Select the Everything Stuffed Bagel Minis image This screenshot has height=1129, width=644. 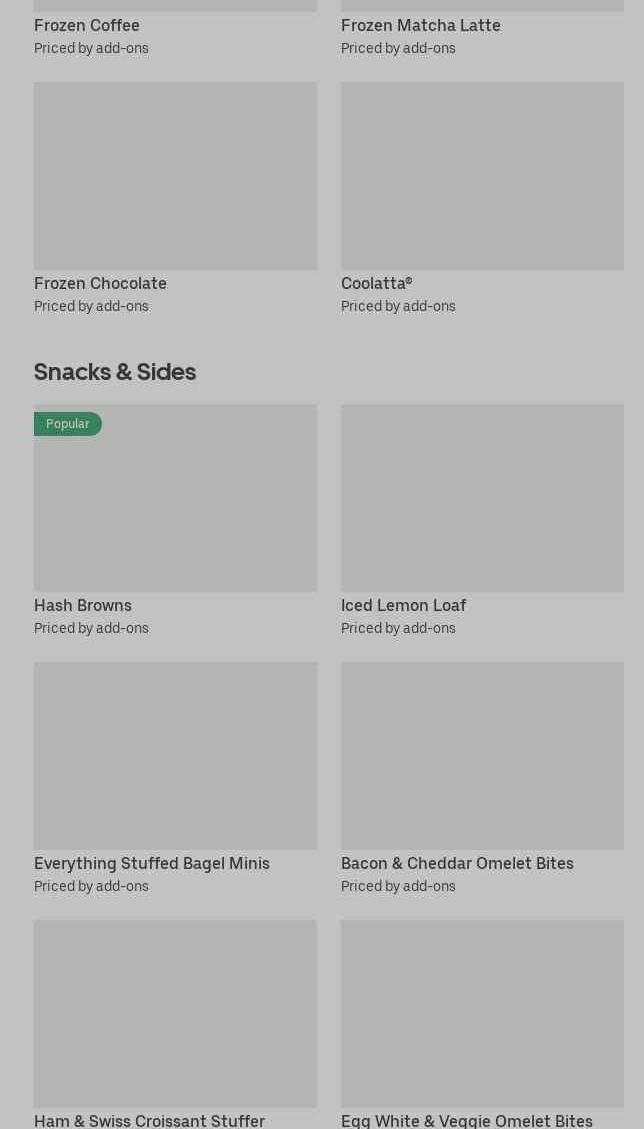[x=175, y=756]
